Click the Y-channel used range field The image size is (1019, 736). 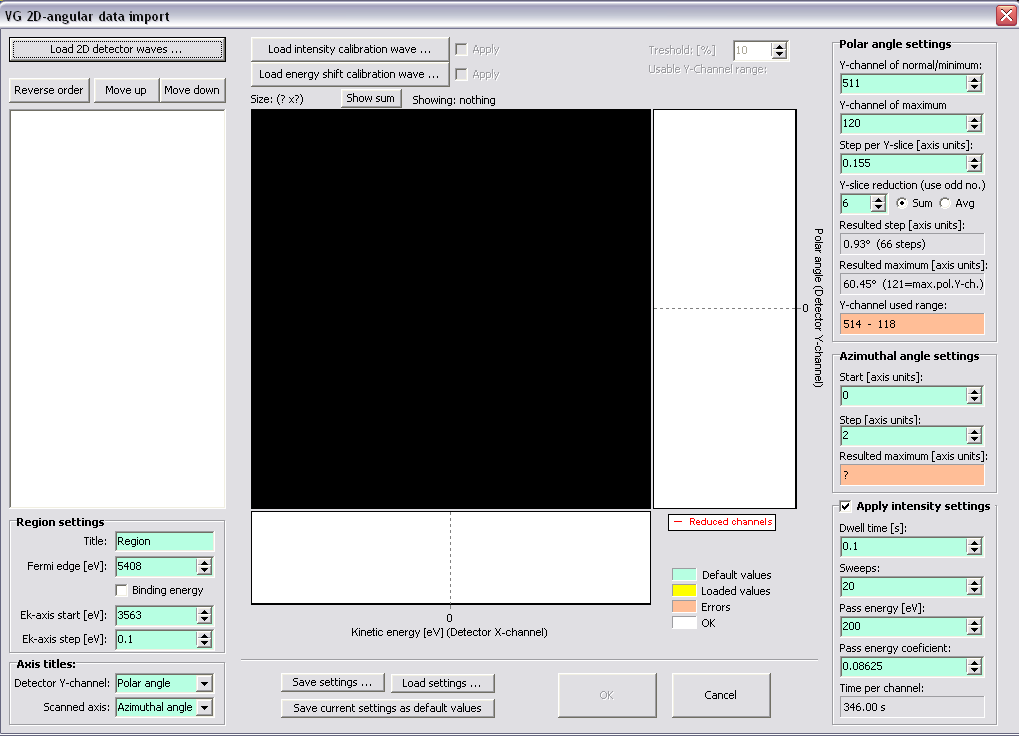tap(912, 324)
